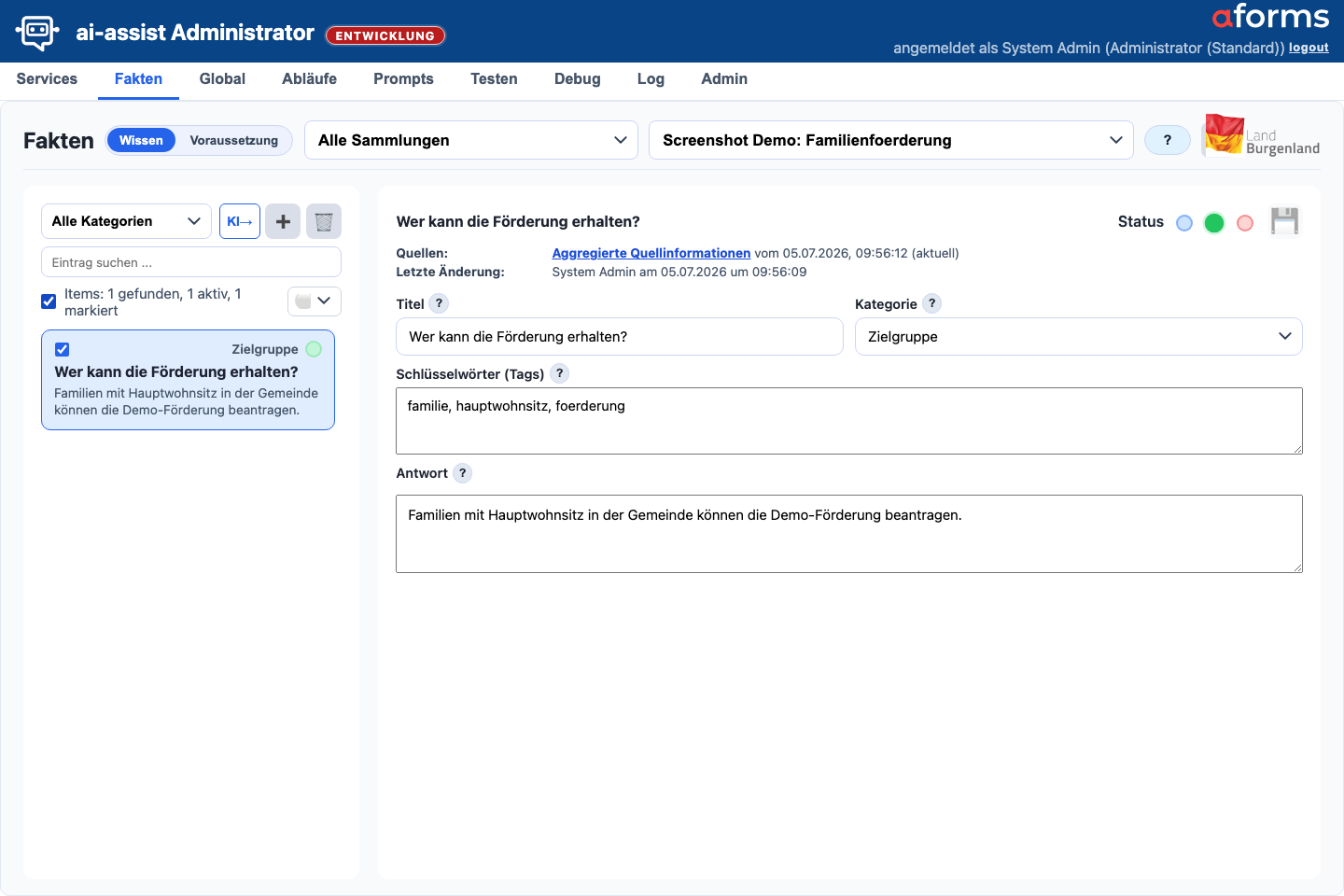Click the ai-assist robot logo icon
This screenshot has width=1344, height=896.
point(37,33)
